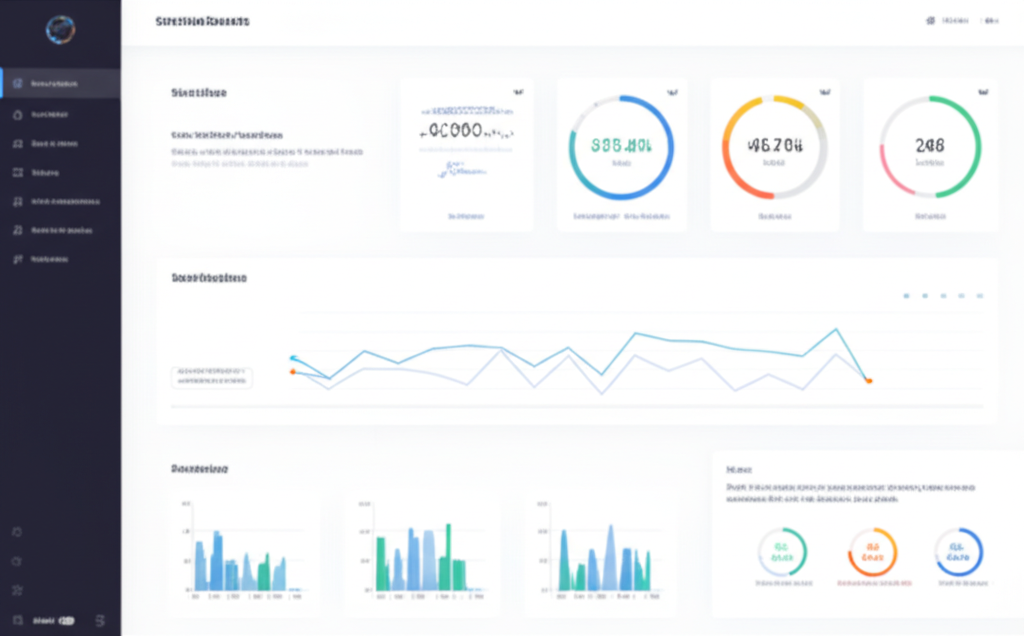Screen dimensions: 1024x636
Task: Toggle dark mode switch at the sidebar bottom
Action: coord(65,618)
